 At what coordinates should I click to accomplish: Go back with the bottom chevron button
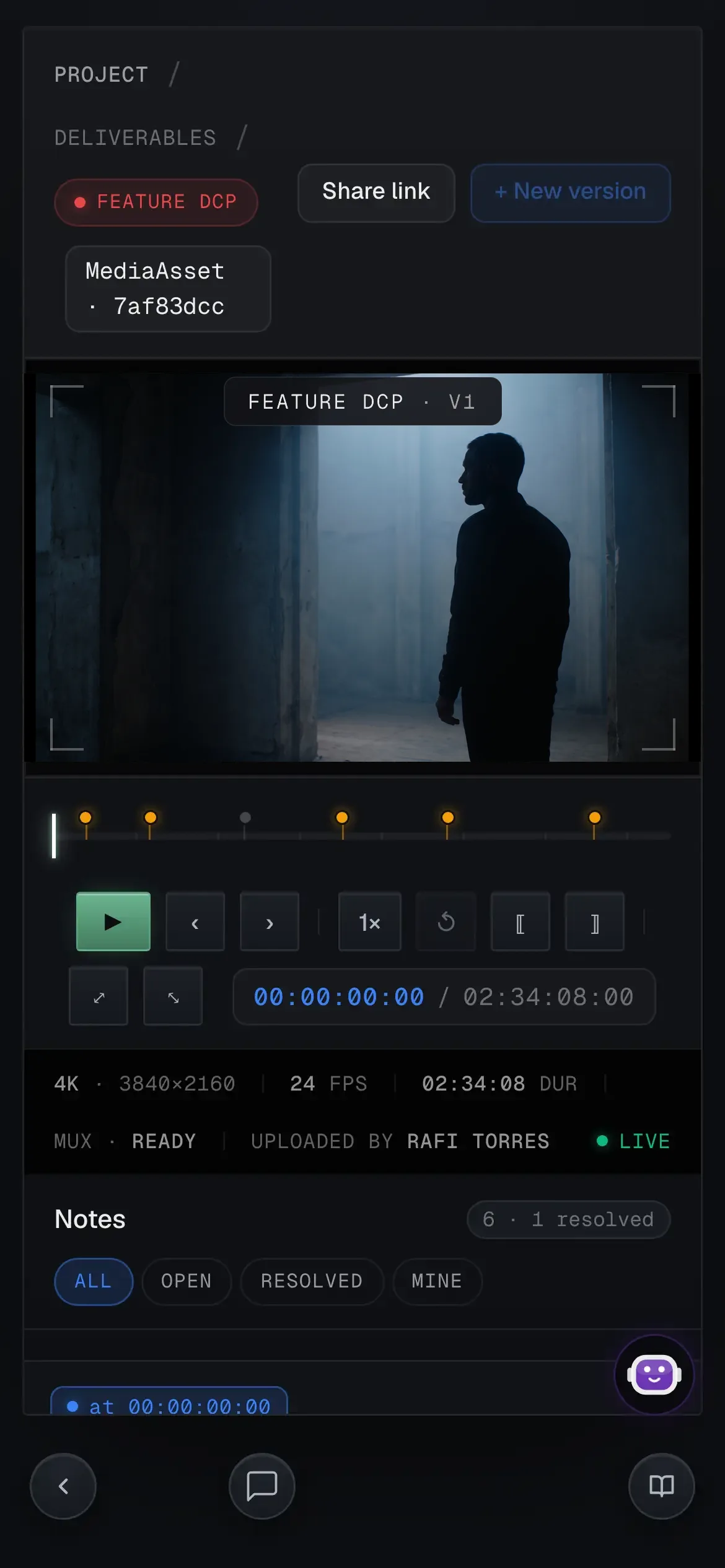[x=63, y=1486]
